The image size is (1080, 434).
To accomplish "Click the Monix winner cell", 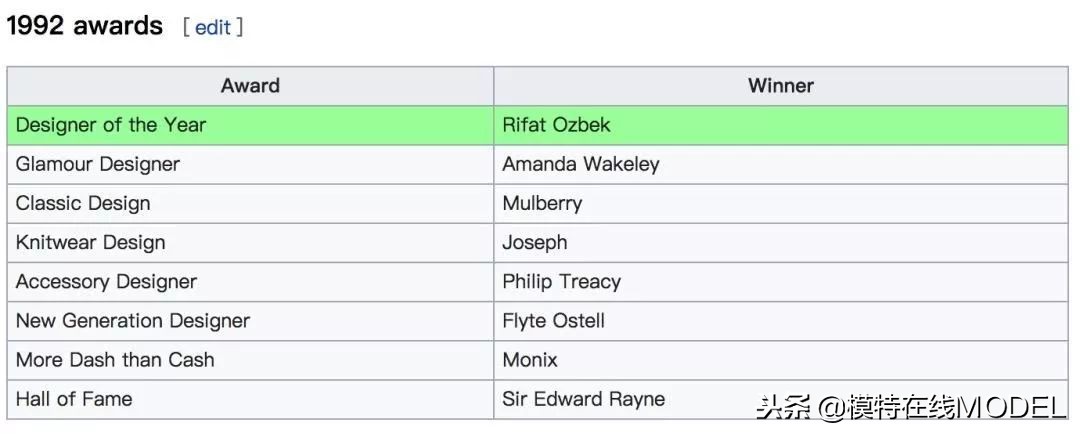I will [x=530, y=359].
